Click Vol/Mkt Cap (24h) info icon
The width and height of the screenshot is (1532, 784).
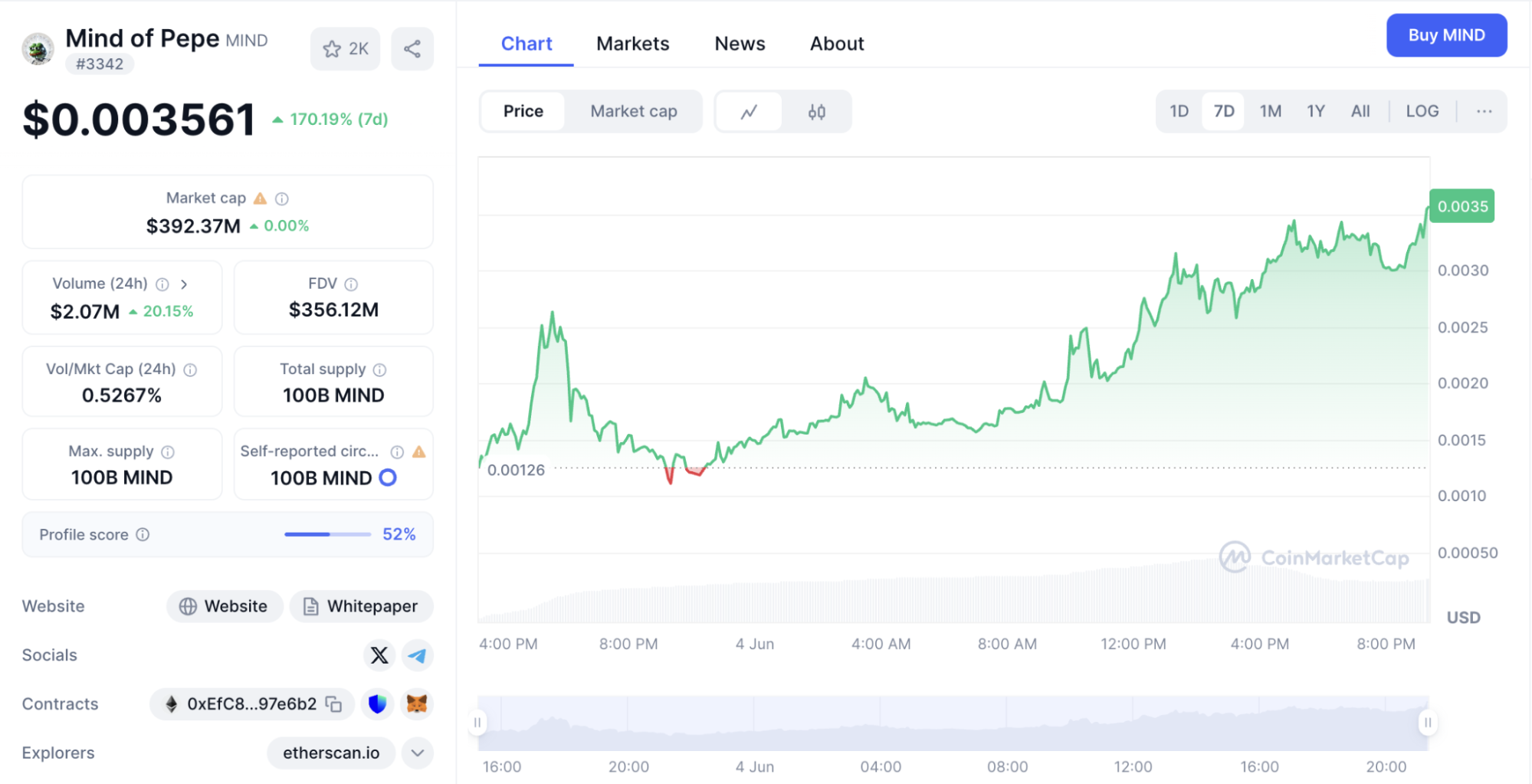click(x=190, y=370)
